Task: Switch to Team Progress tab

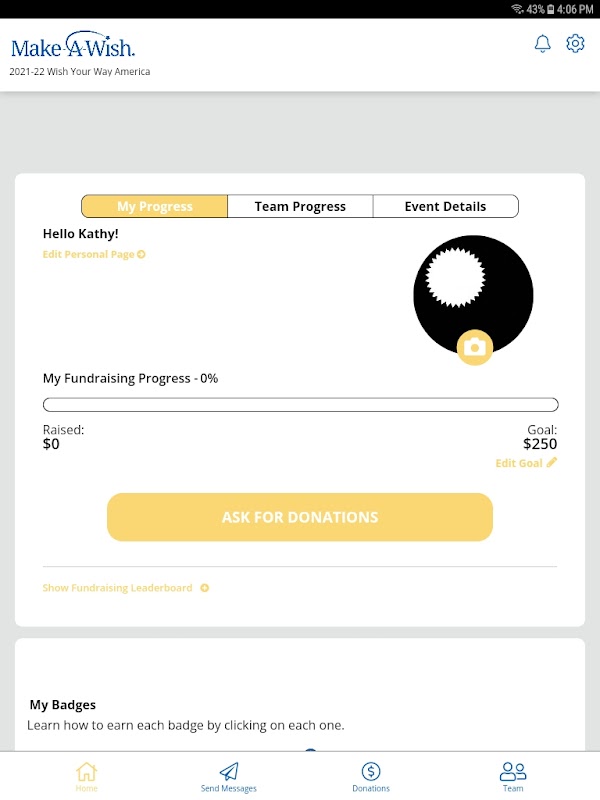Action: point(300,206)
